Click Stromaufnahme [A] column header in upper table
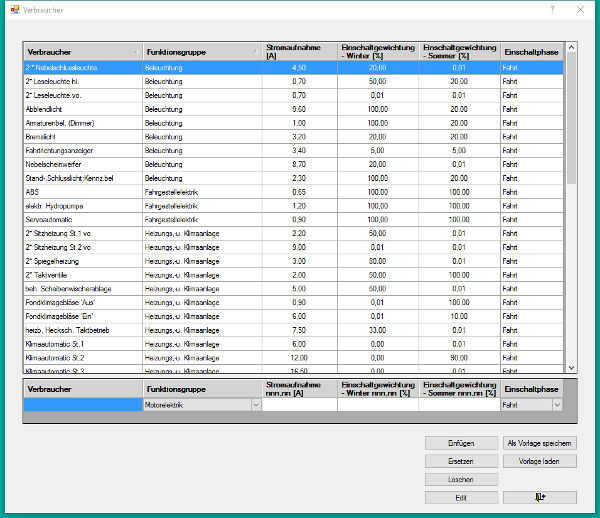Screen dimensions: 600x518 coord(300,52)
